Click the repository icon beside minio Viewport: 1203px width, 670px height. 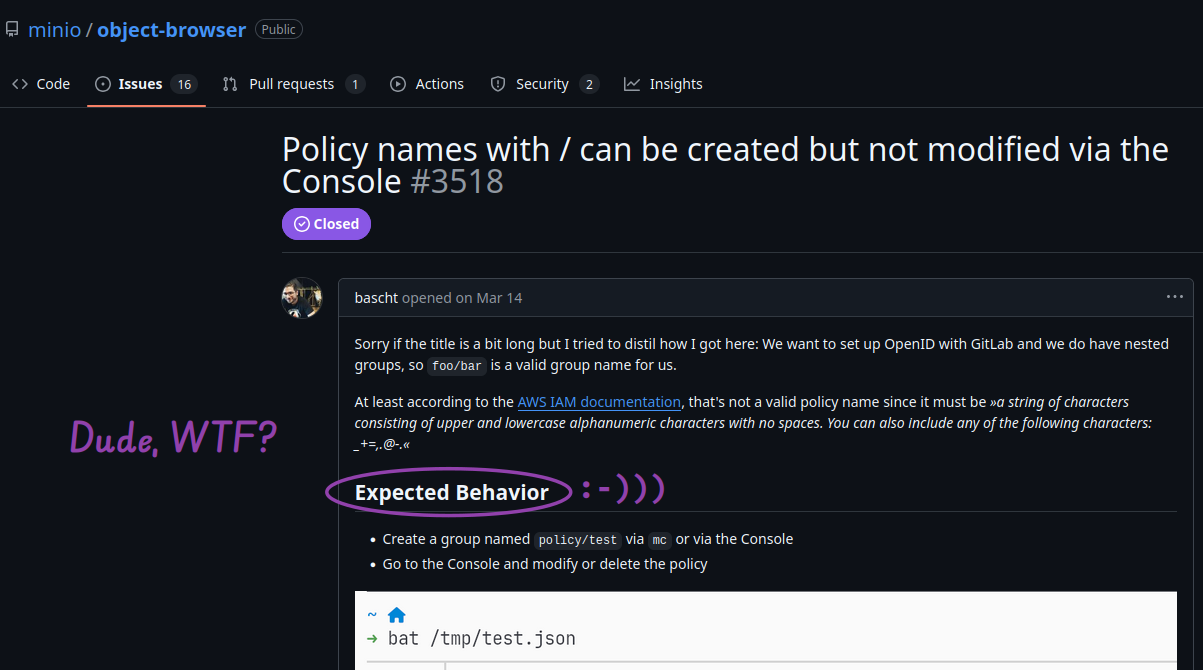(x=12, y=30)
